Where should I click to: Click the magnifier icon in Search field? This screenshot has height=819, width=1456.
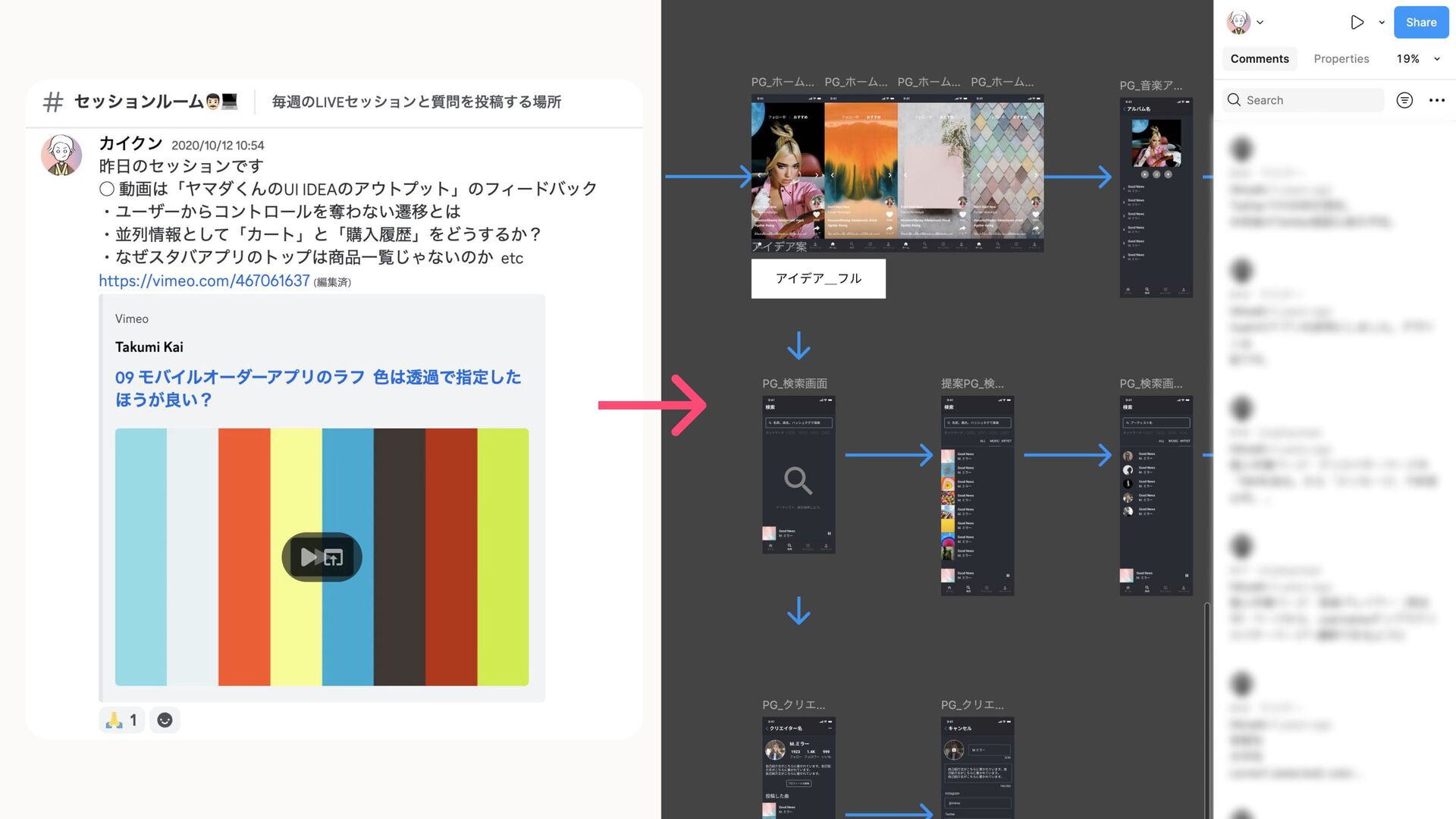[1234, 100]
